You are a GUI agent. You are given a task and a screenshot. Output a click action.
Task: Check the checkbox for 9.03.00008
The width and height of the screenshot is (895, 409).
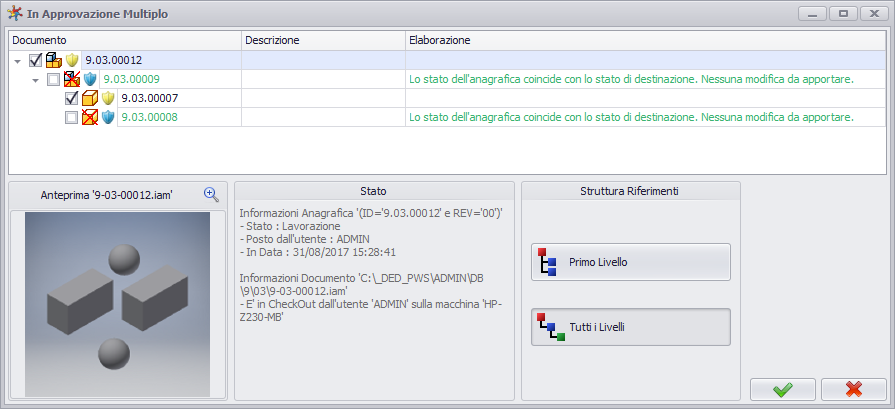(x=71, y=117)
